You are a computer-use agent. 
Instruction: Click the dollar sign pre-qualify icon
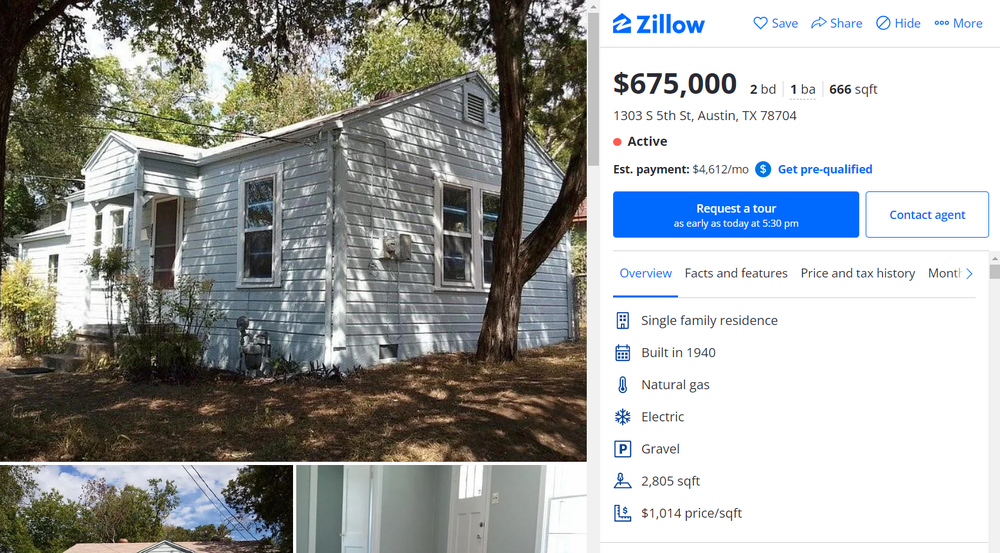point(763,169)
